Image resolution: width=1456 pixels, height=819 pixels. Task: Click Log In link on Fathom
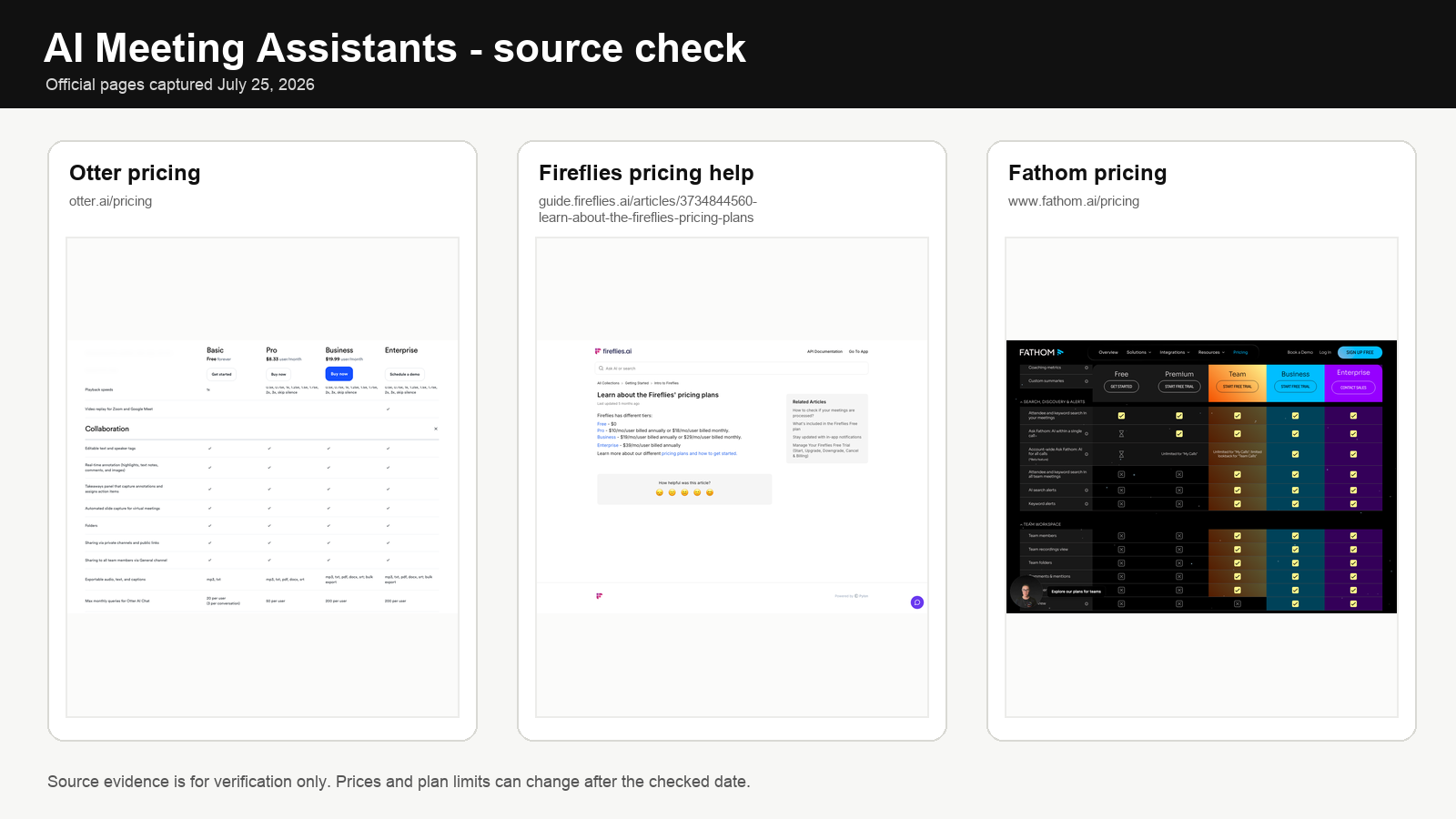click(1325, 352)
